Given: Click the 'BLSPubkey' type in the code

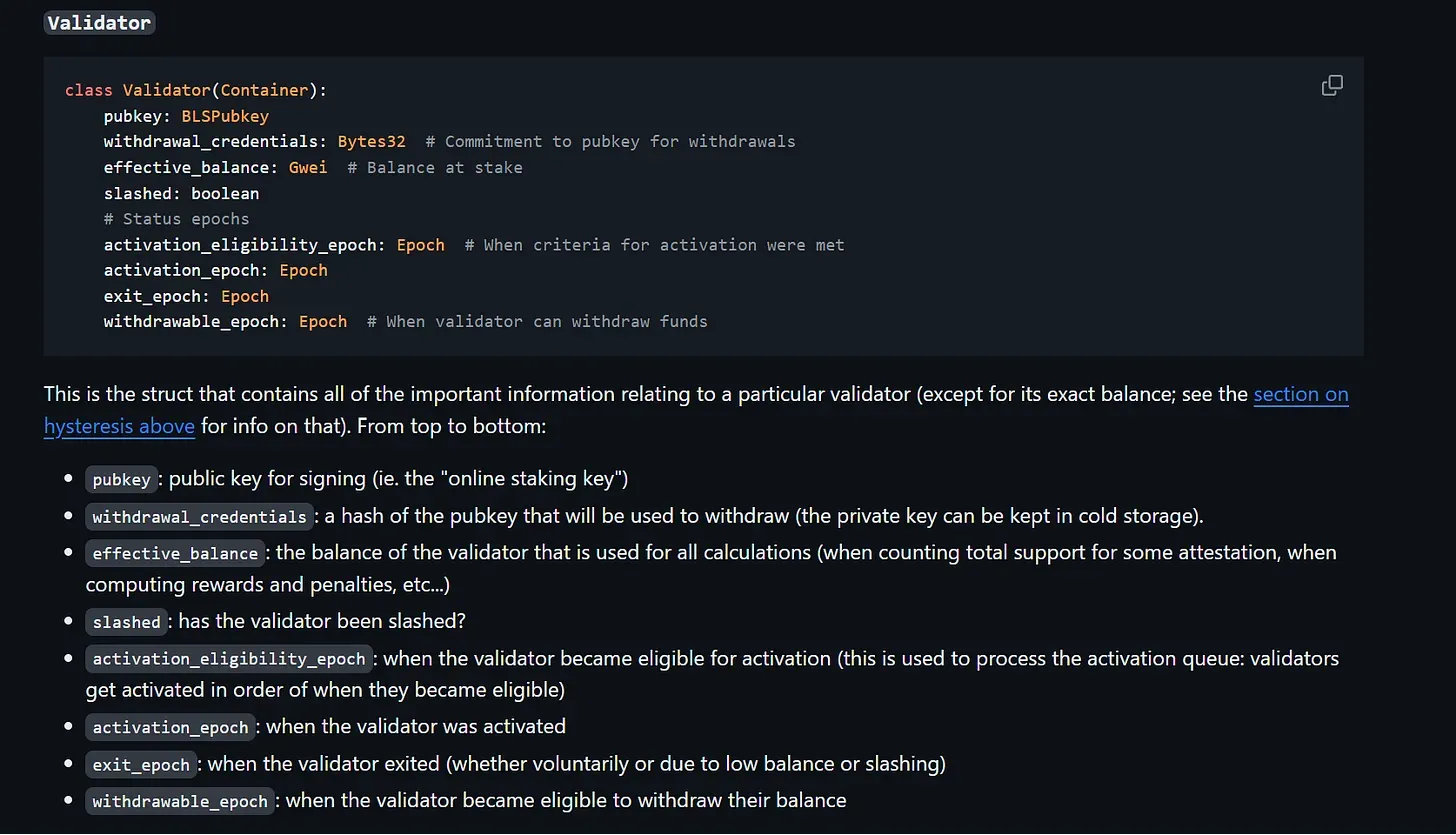Looking at the screenshot, I should coord(225,116).
